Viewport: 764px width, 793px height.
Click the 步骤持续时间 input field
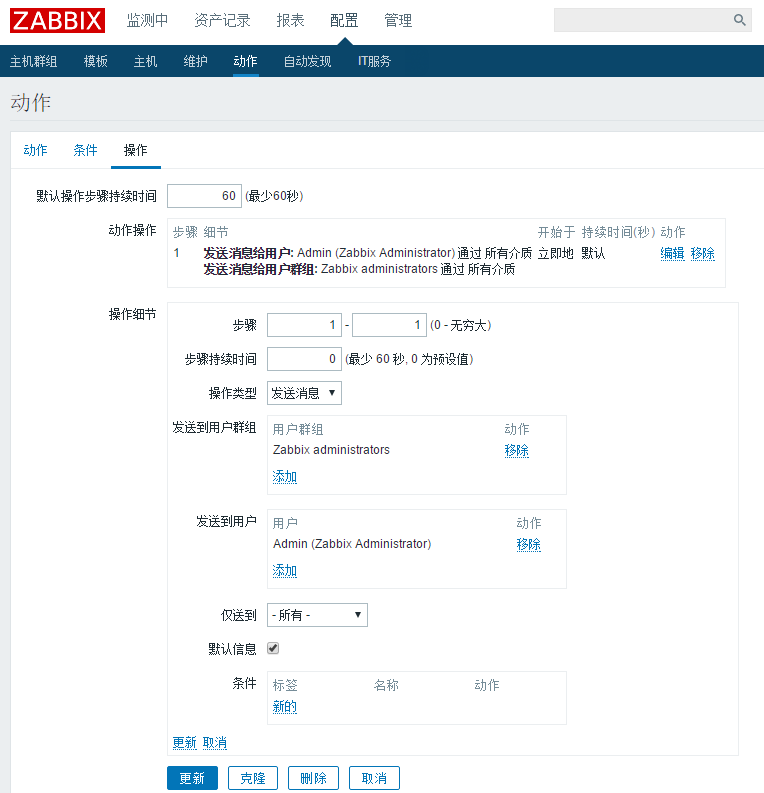click(x=304, y=359)
